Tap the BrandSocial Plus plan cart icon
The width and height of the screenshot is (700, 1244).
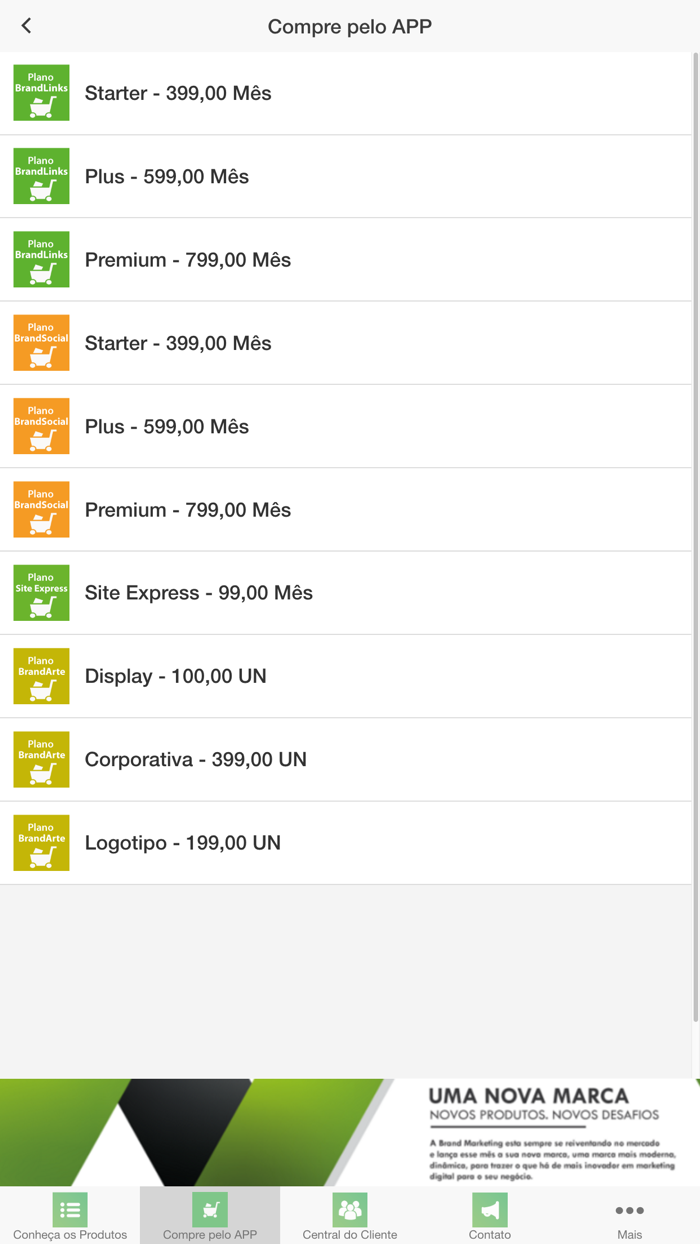click(x=41, y=426)
